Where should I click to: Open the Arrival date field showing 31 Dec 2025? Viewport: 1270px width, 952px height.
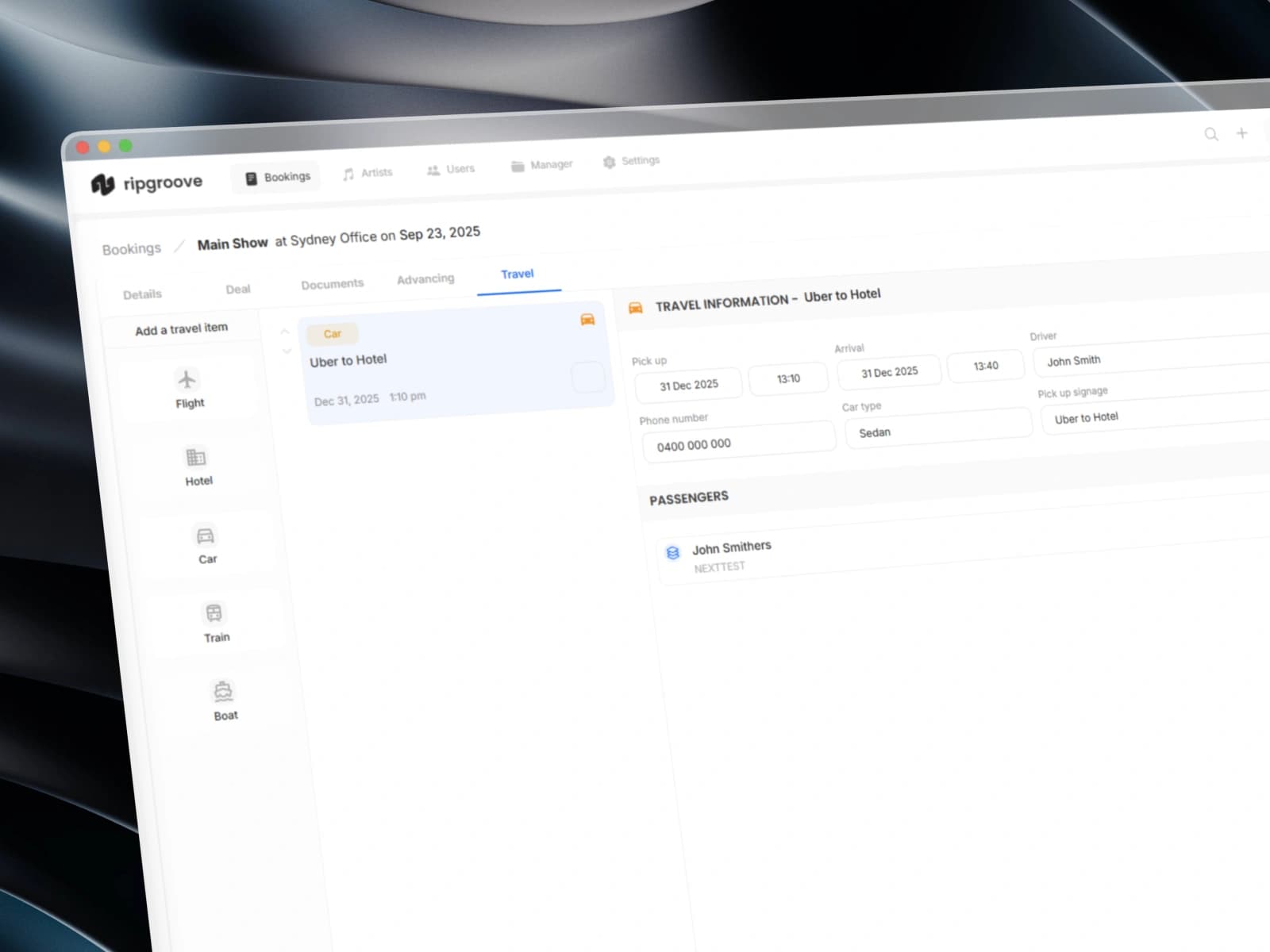889,370
